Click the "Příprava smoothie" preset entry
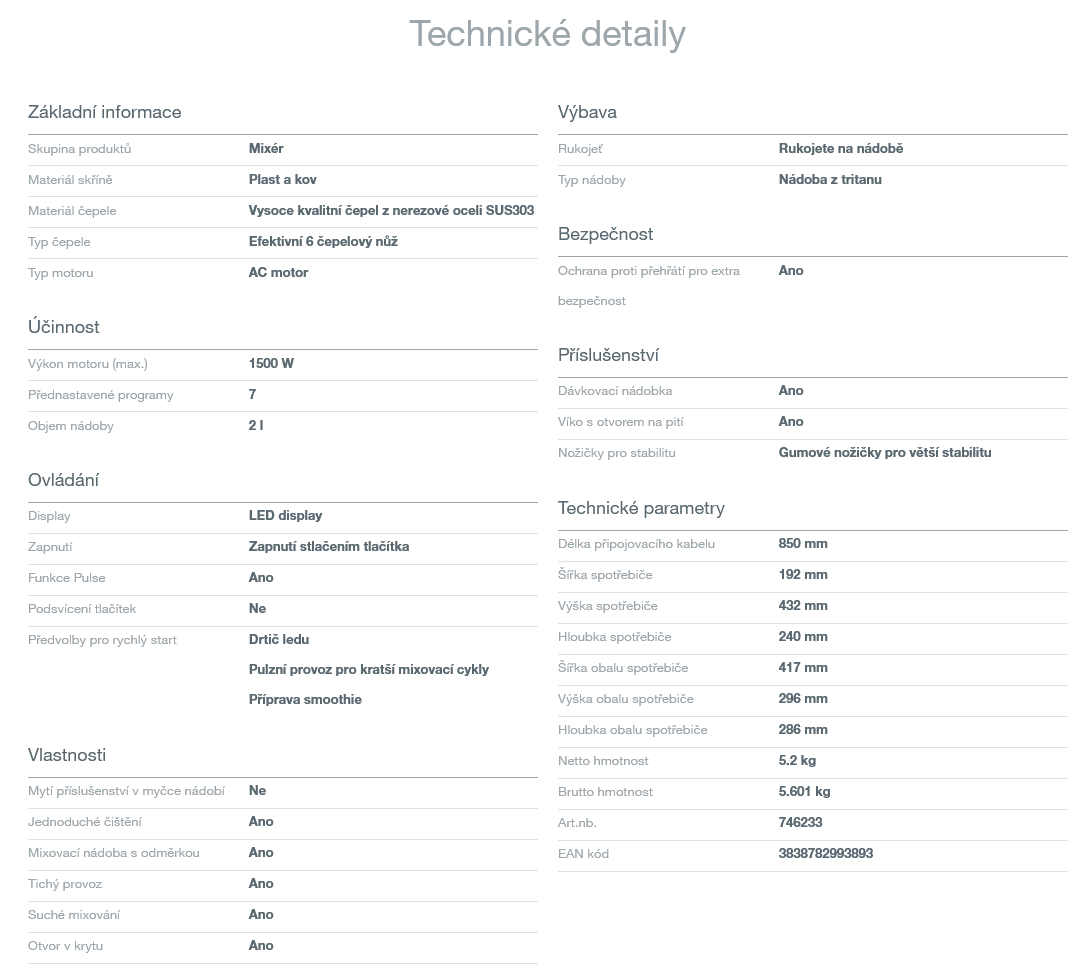 [x=305, y=700]
